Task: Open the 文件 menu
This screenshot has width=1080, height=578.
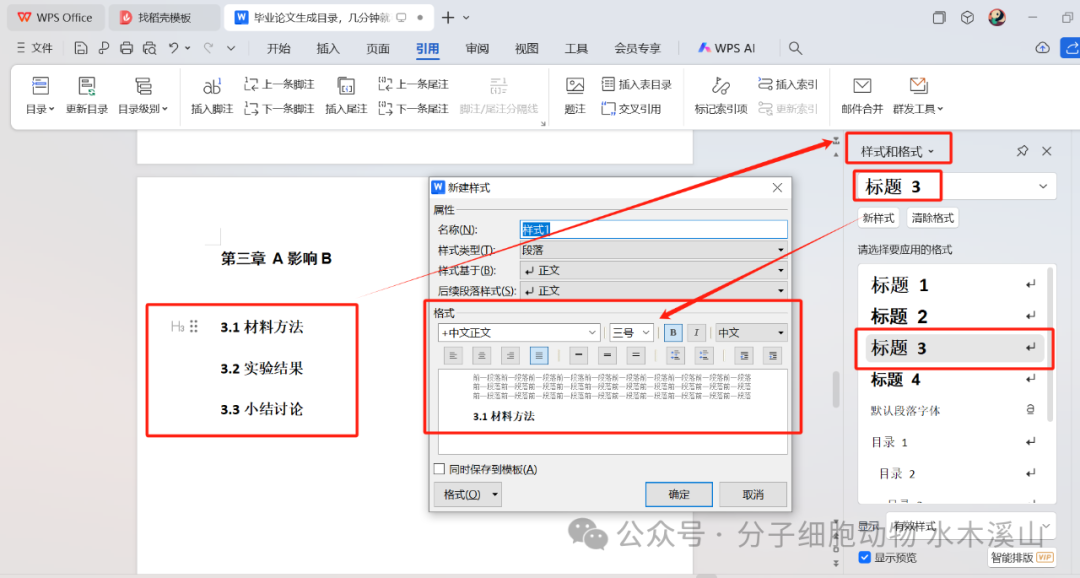Action: pyautogui.click(x=34, y=48)
